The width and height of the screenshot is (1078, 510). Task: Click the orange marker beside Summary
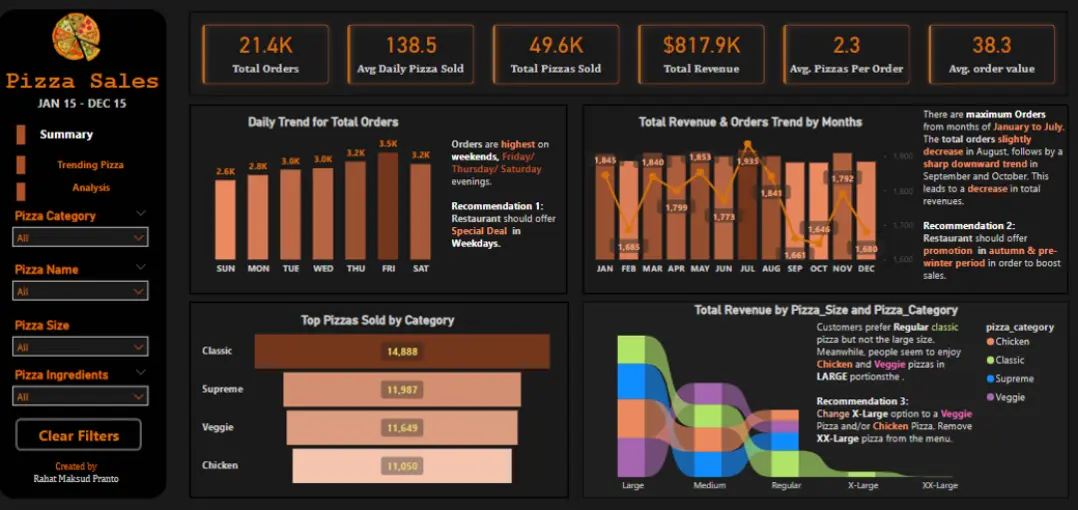pyautogui.click(x=21, y=135)
